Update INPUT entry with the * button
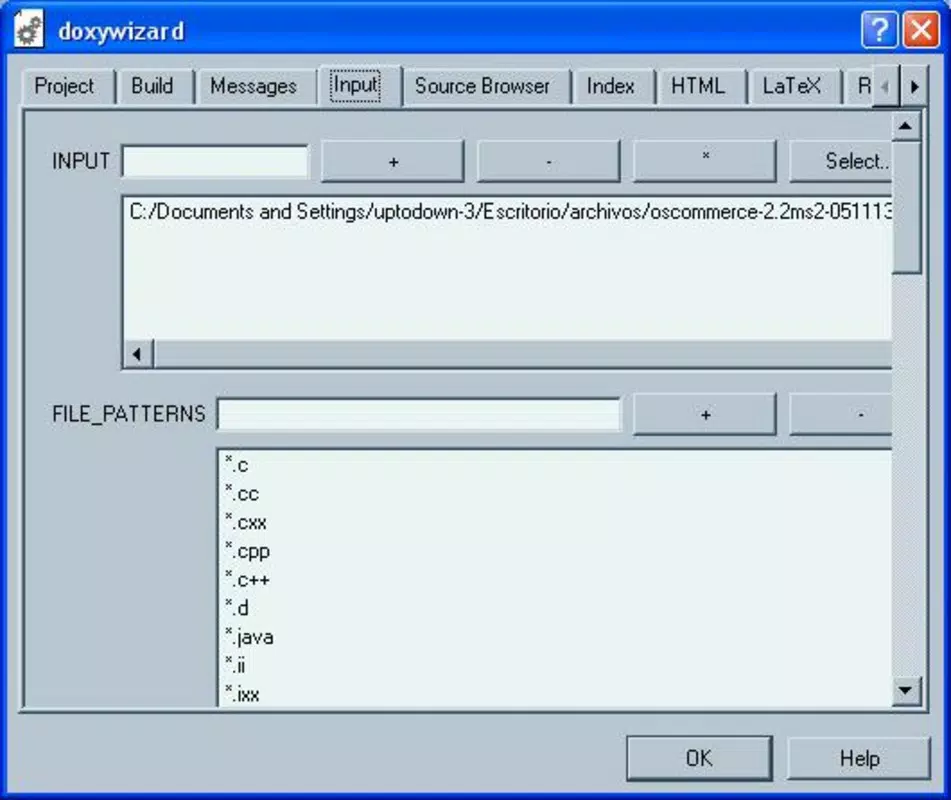951x800 pixels. (705, 161)
